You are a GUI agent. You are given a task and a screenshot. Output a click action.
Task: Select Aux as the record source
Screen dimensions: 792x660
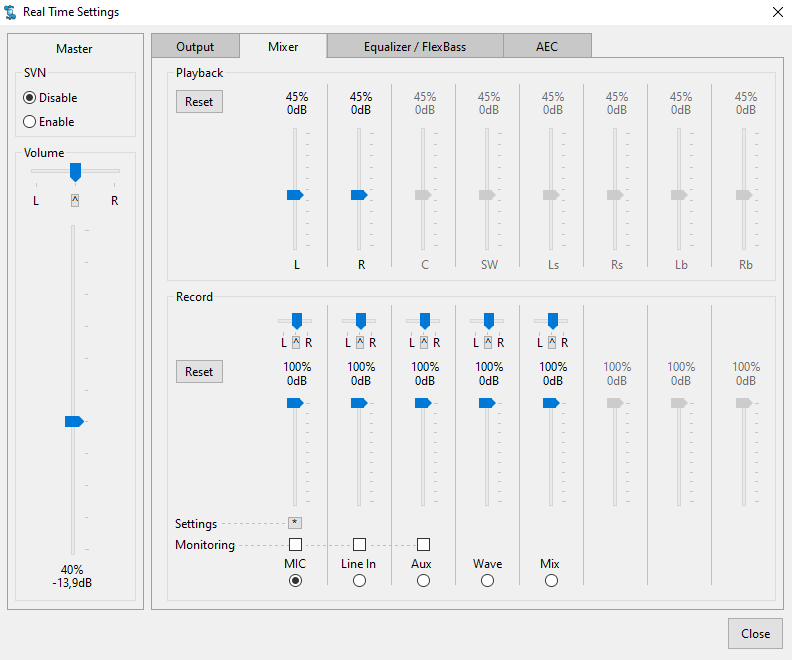423,581
